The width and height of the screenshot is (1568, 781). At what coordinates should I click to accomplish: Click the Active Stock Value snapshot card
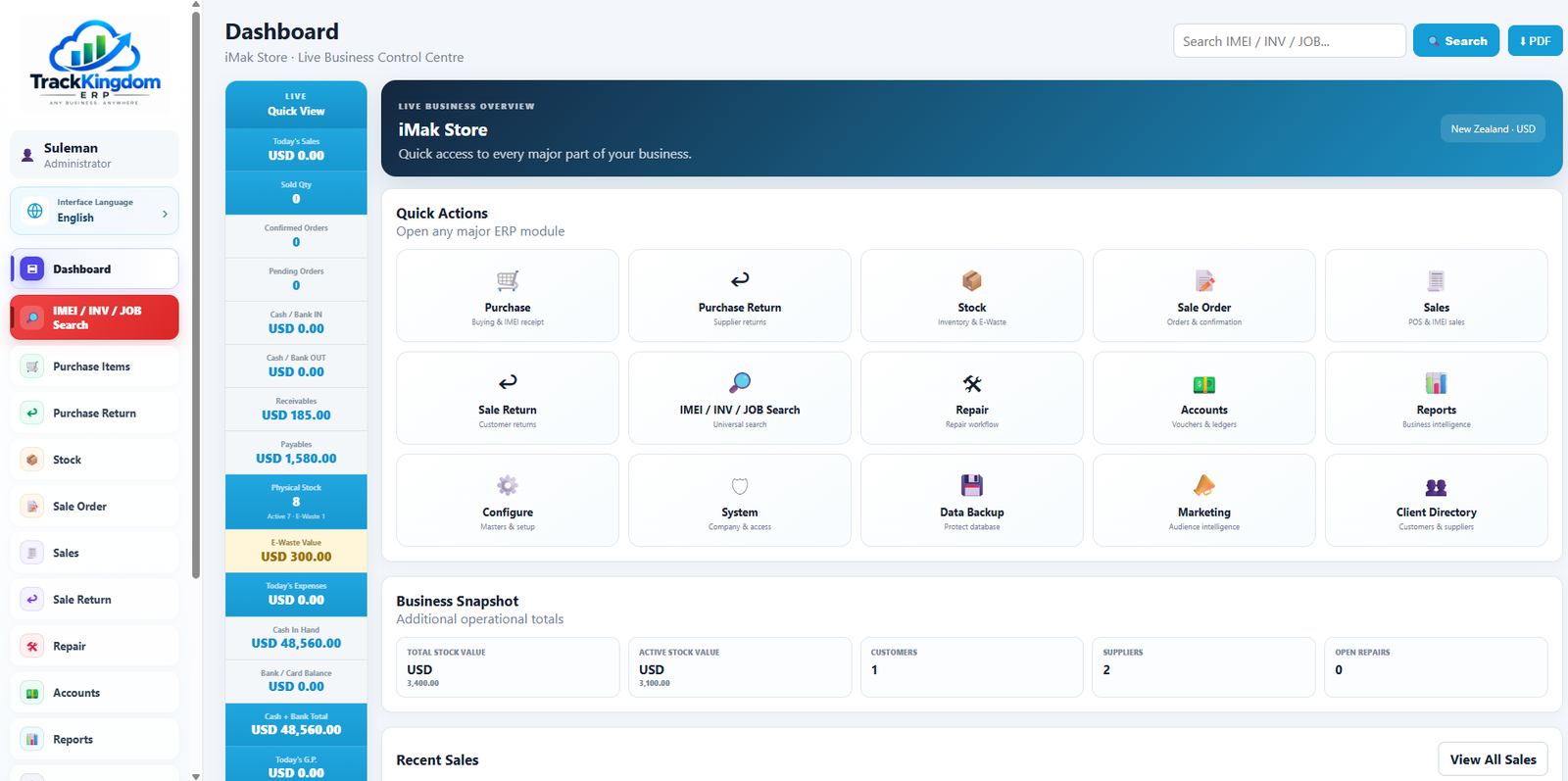pos(740,667)
